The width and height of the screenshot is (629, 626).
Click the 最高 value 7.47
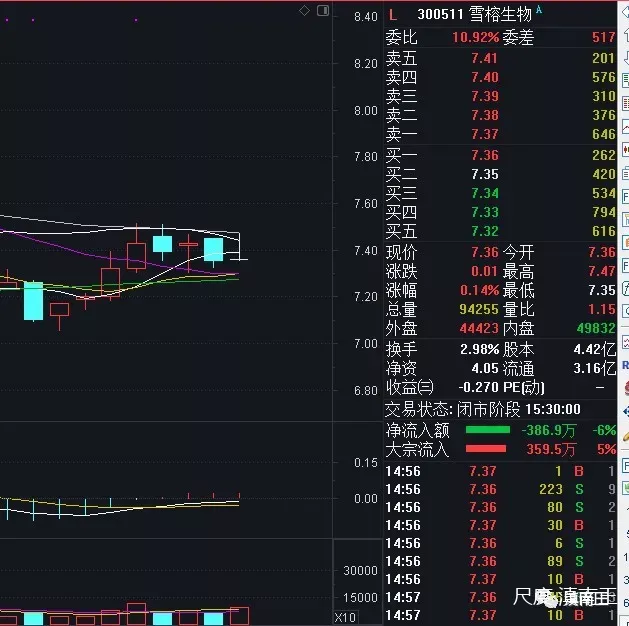point(602,271)
